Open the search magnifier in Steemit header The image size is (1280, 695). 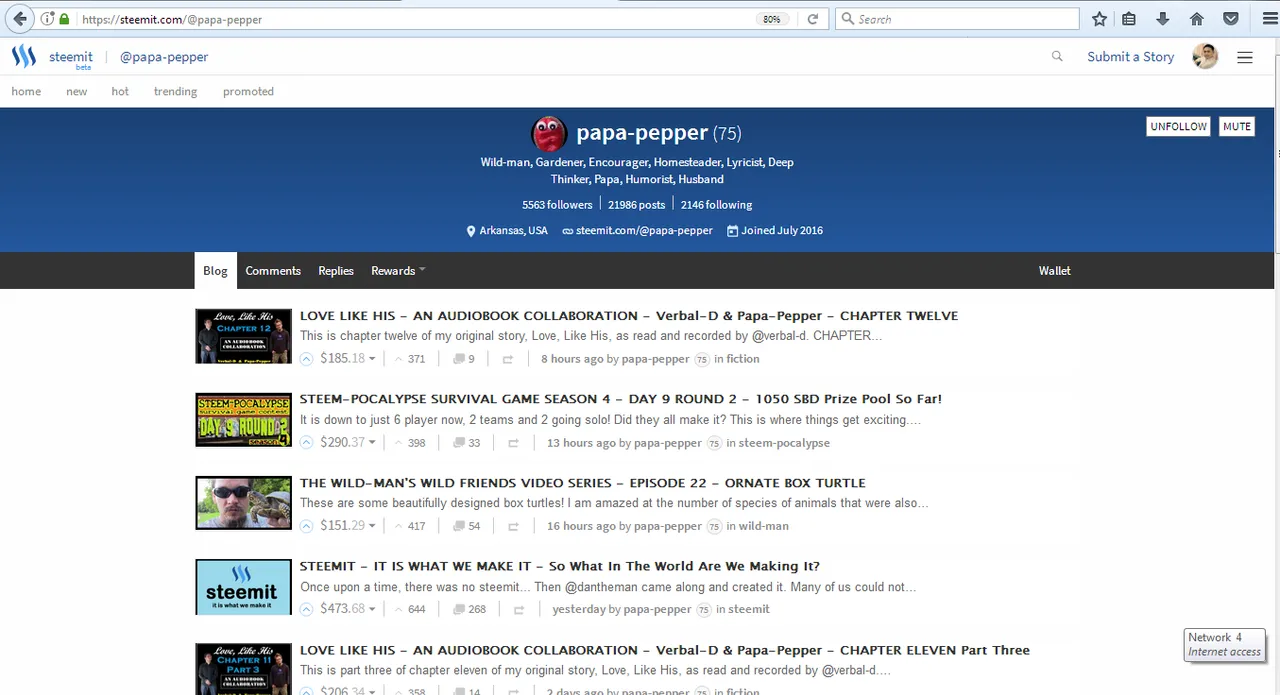1057,57
